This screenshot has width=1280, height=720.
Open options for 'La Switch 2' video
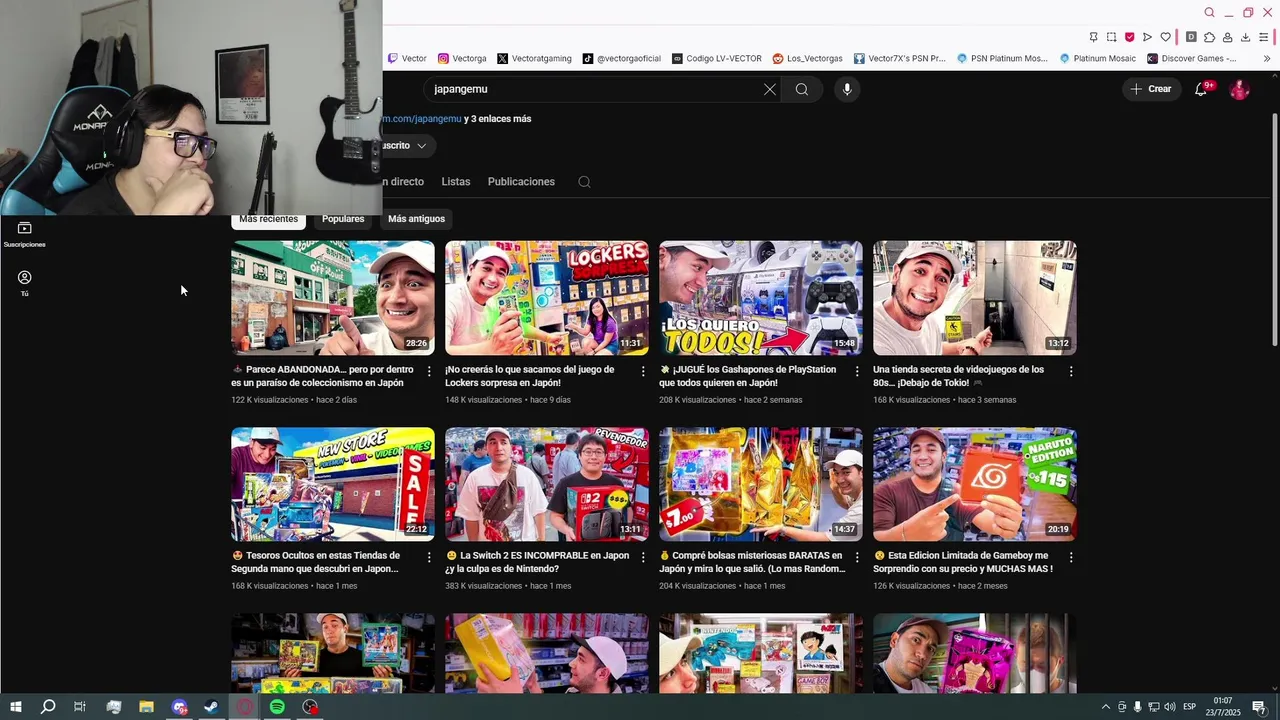(x=643, y=557)
